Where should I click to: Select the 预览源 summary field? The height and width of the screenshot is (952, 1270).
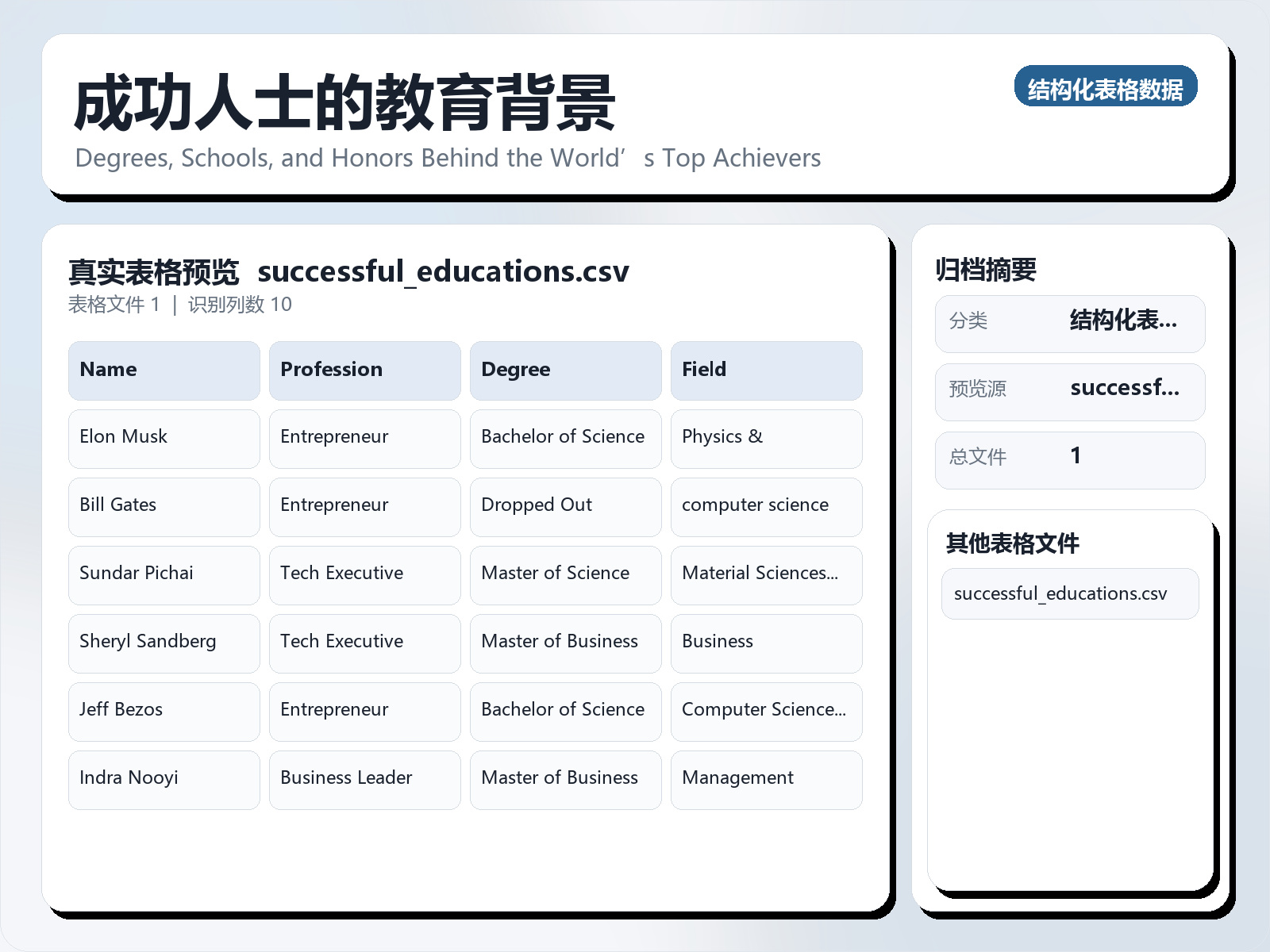point(1070,391)
